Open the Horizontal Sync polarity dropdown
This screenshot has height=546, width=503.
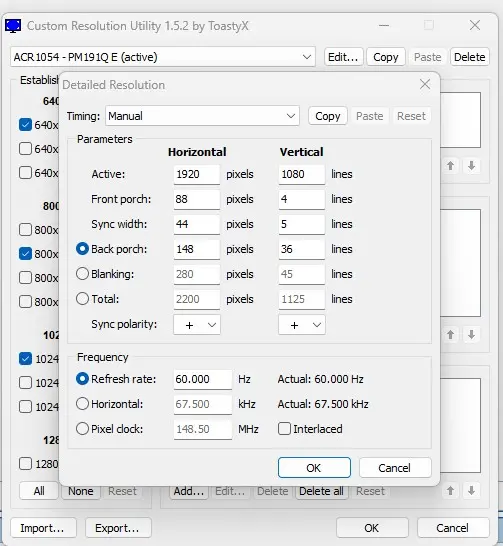point(197,325)
